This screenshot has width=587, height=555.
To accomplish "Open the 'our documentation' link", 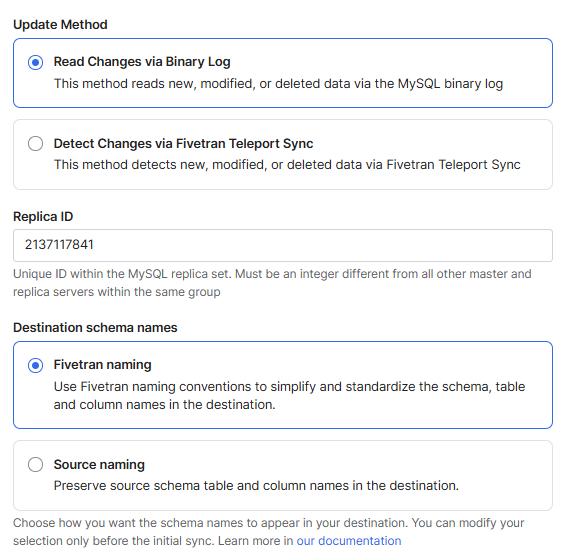I will point(349,541).
